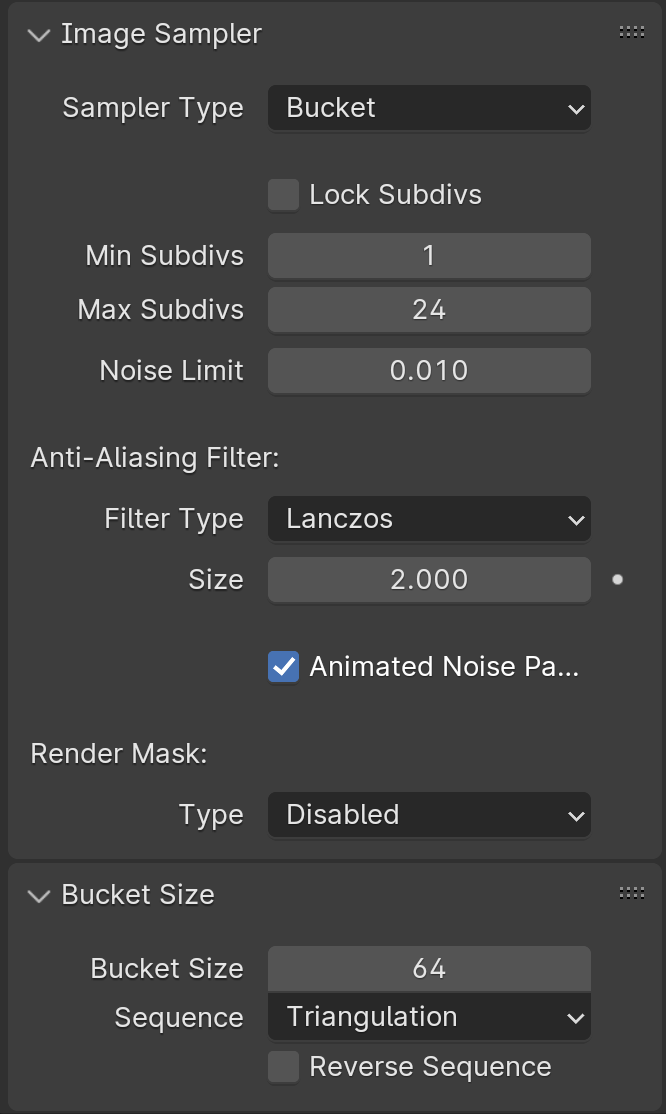
Task: Enable the Reverse Sequence checkbox
Action: (284, 1067)
